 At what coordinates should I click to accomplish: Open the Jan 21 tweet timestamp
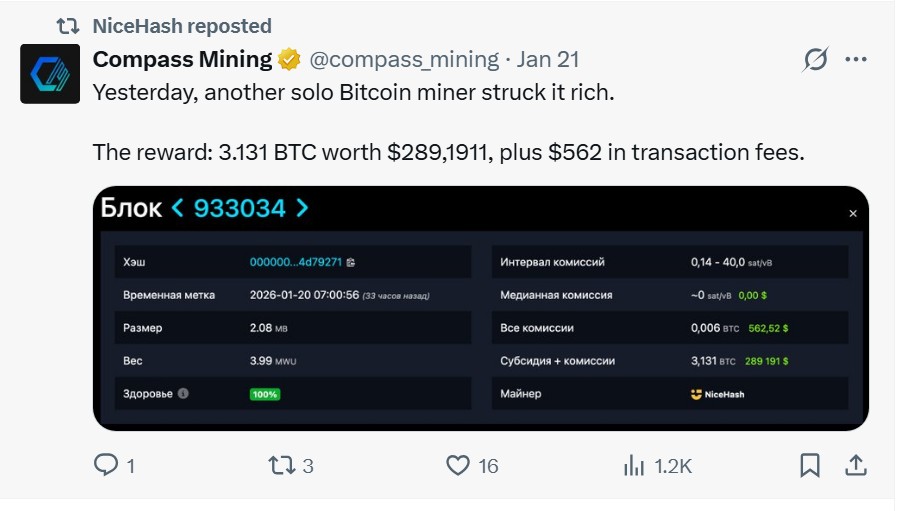click(548, 60)
